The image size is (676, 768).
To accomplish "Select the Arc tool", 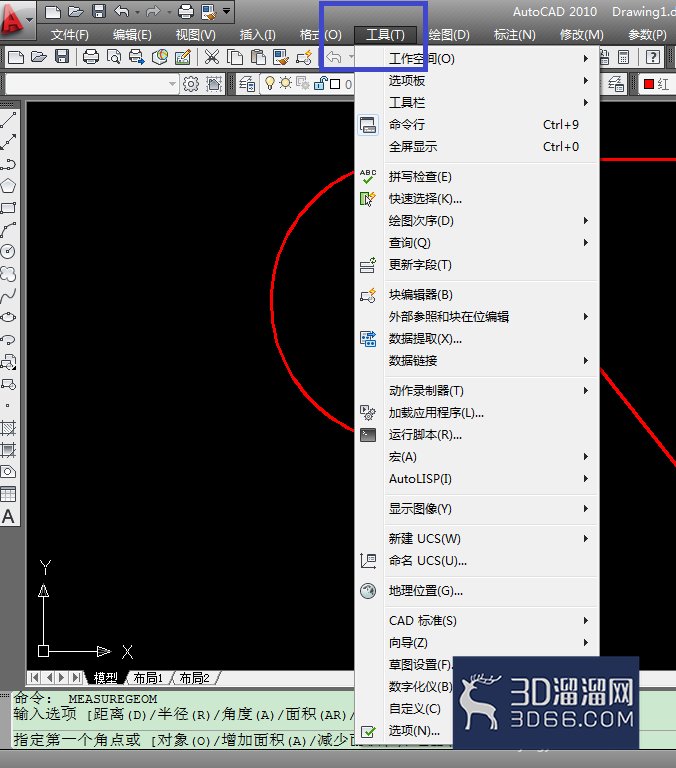I will click(8, 229).
